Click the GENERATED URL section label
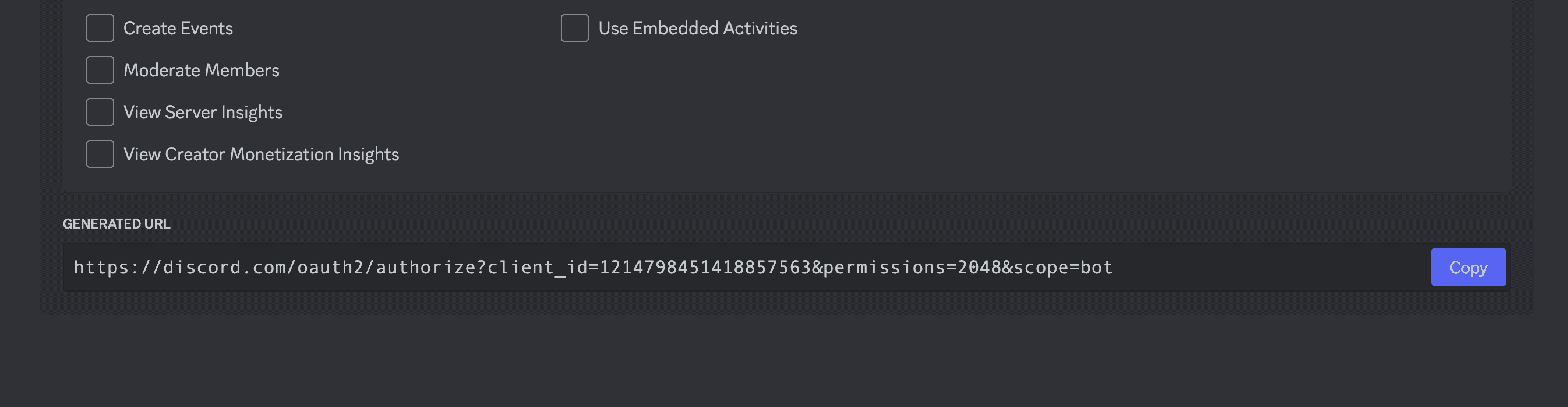The height and width of the screenshot is (407, 1568). [116, 223]
